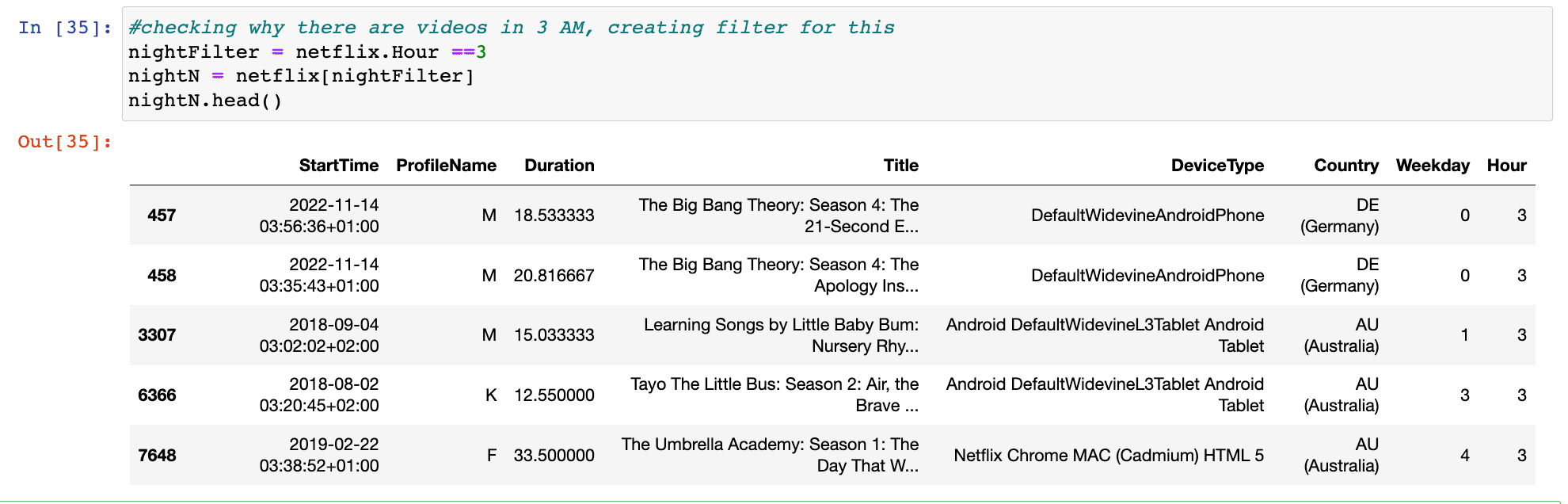Viewport: 1568px width, 504px height.
Task: Click the Out[35] output prompt
Action: (65, 142)
